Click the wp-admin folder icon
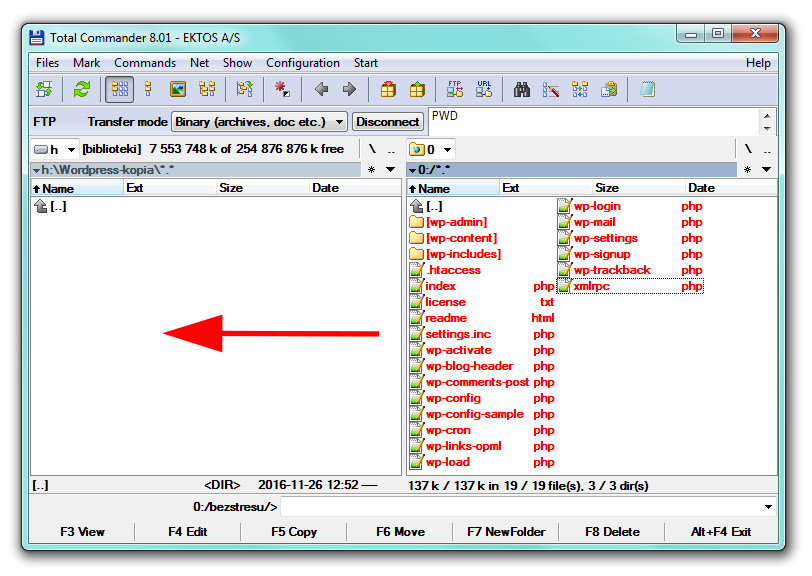Viewport: 812px width, 576px height. pyautogui.click(x=416, y=222)
